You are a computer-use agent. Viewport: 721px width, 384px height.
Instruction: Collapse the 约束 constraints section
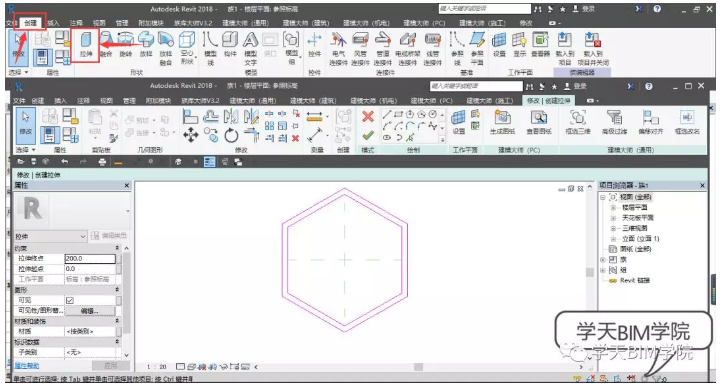coord(117,248)
